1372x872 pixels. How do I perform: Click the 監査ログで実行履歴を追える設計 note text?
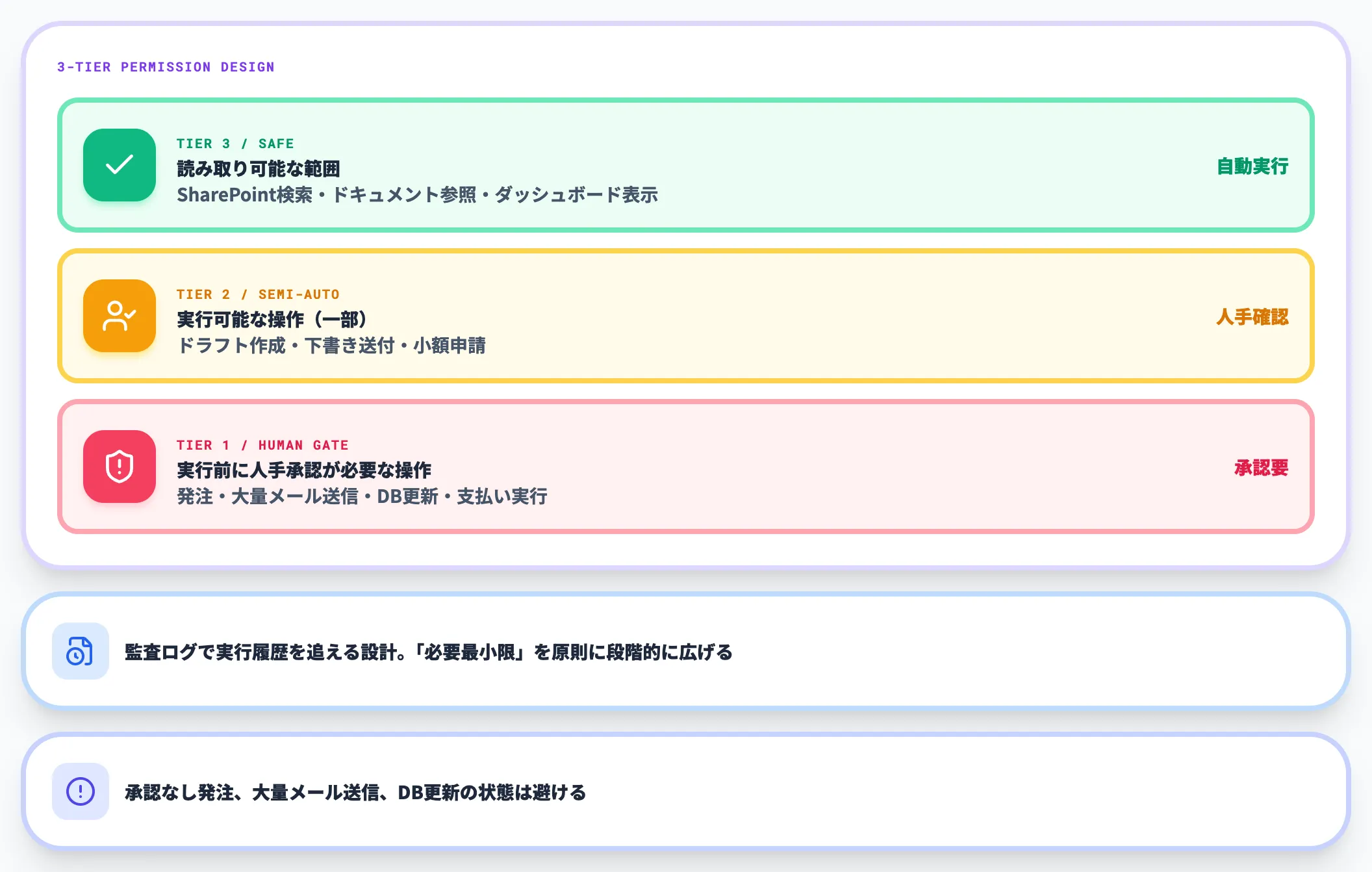429,652
